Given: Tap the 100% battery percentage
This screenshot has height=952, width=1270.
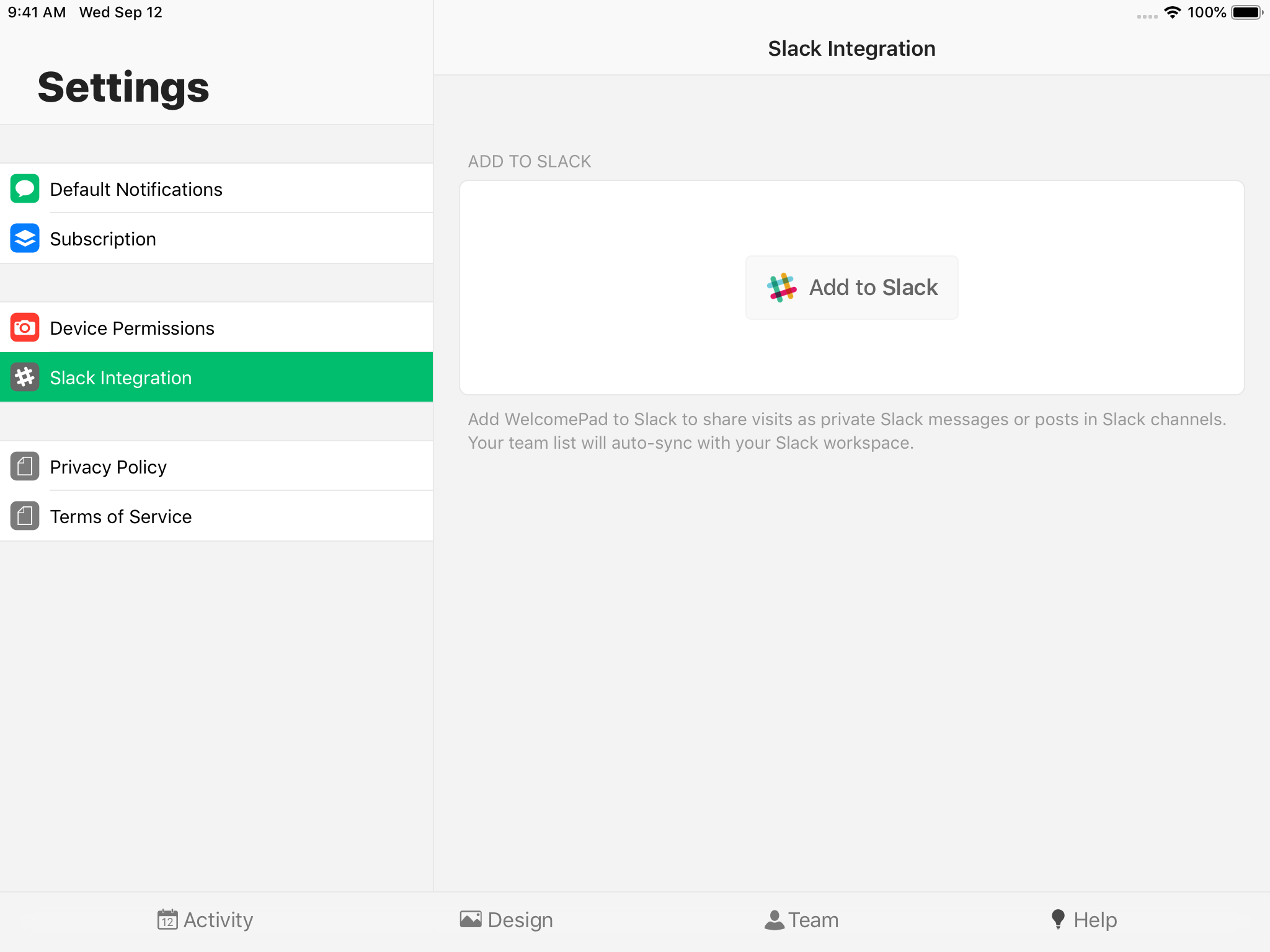Looking at the screenshot, I should [x=1207, y=12].
